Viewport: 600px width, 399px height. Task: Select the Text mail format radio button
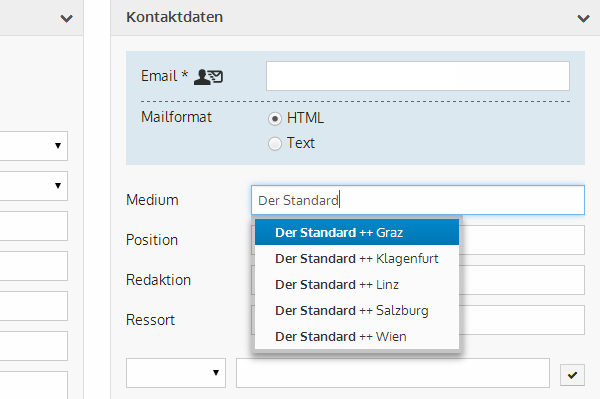point(275,144)
